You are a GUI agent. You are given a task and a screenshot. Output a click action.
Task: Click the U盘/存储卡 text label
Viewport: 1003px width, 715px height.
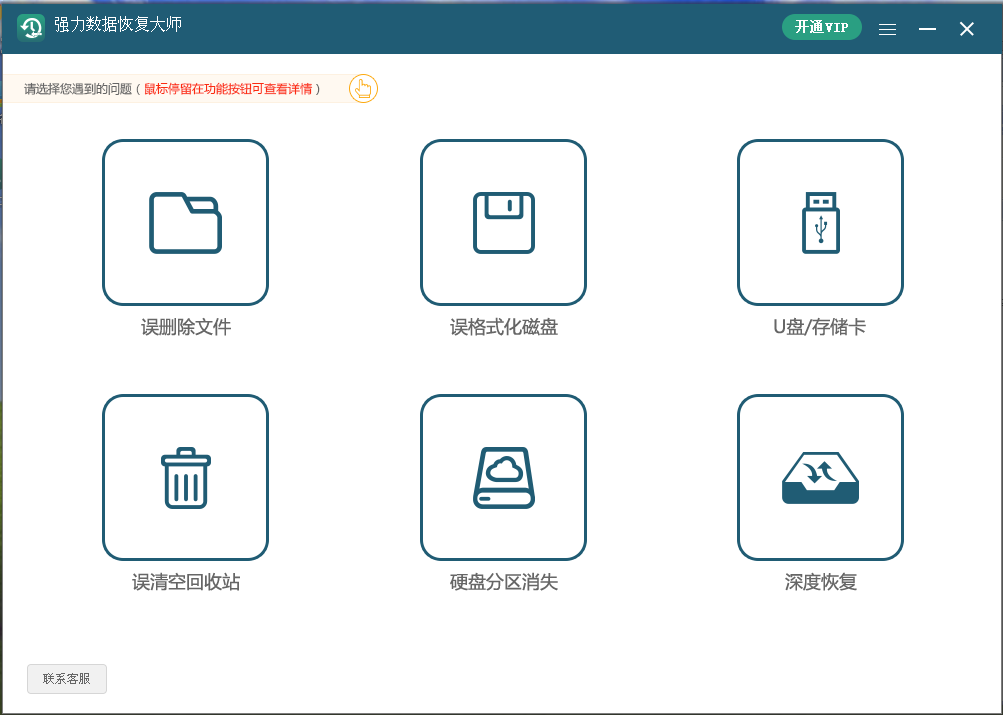click(x=820, y=327)
